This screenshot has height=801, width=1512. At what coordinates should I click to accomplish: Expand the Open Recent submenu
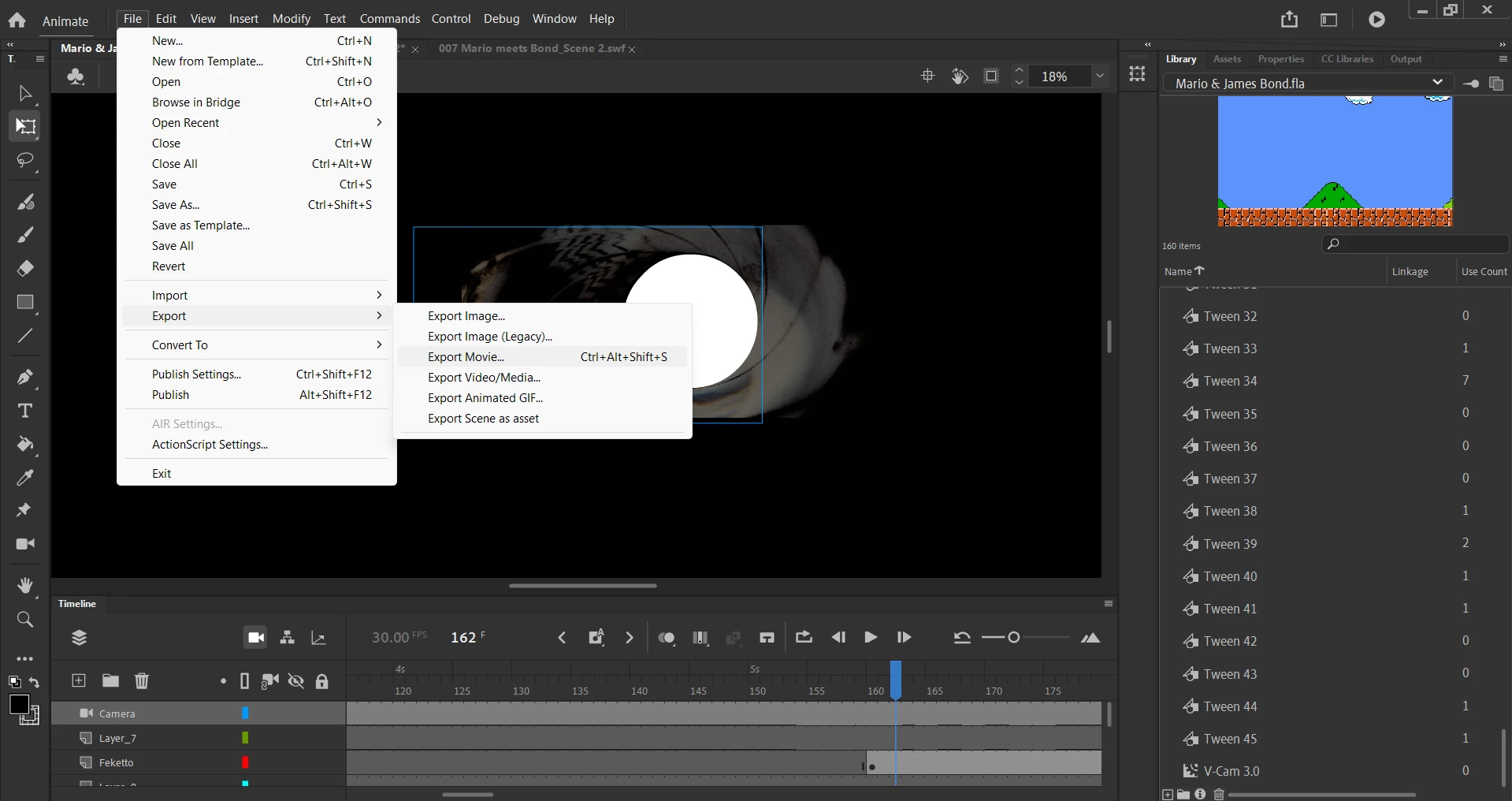pyautogui.click(x=380, y=122)
